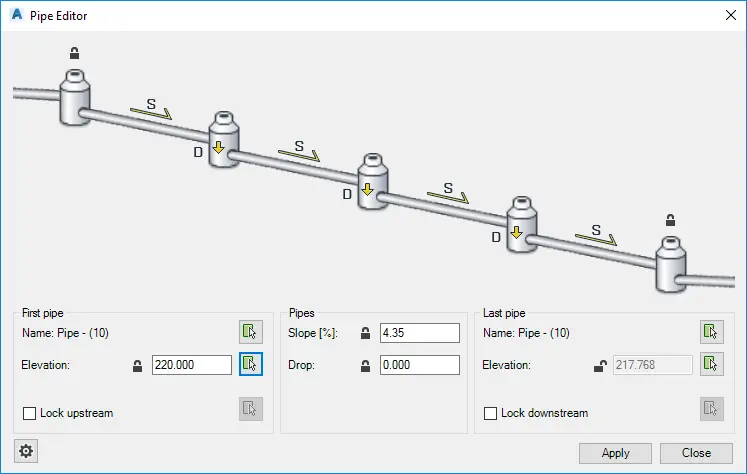Click padlock above last structure in diagram
The height and width of the screenshot is (474, 747).
670,220
